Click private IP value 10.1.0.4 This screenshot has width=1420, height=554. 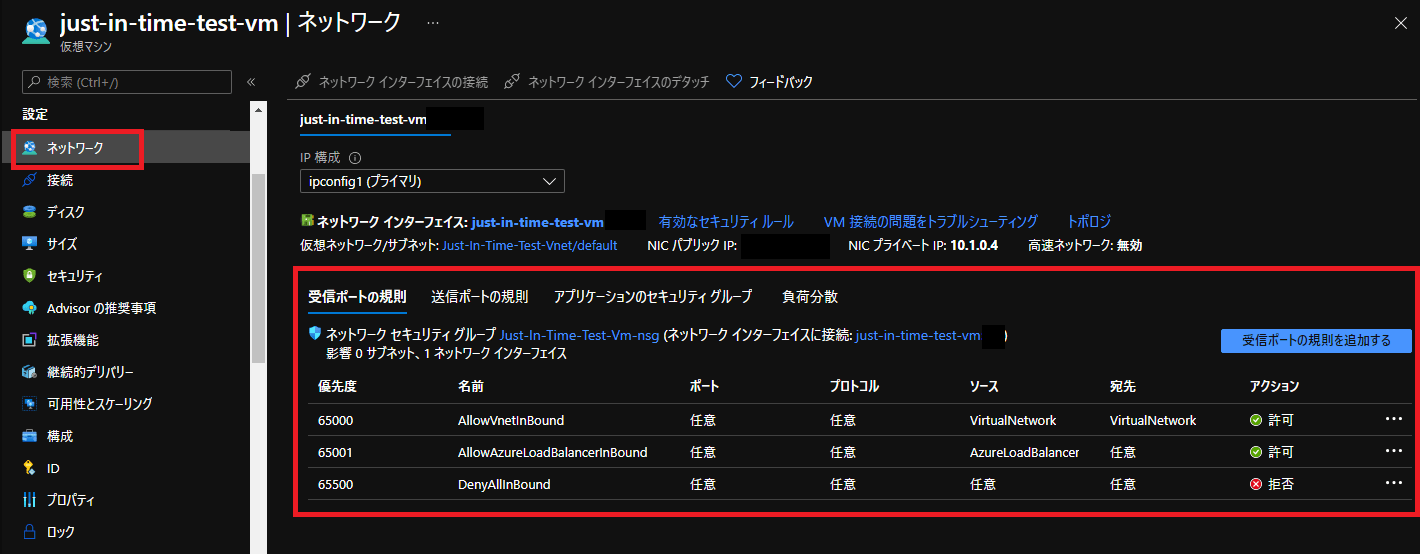click(x=974, y=245)
